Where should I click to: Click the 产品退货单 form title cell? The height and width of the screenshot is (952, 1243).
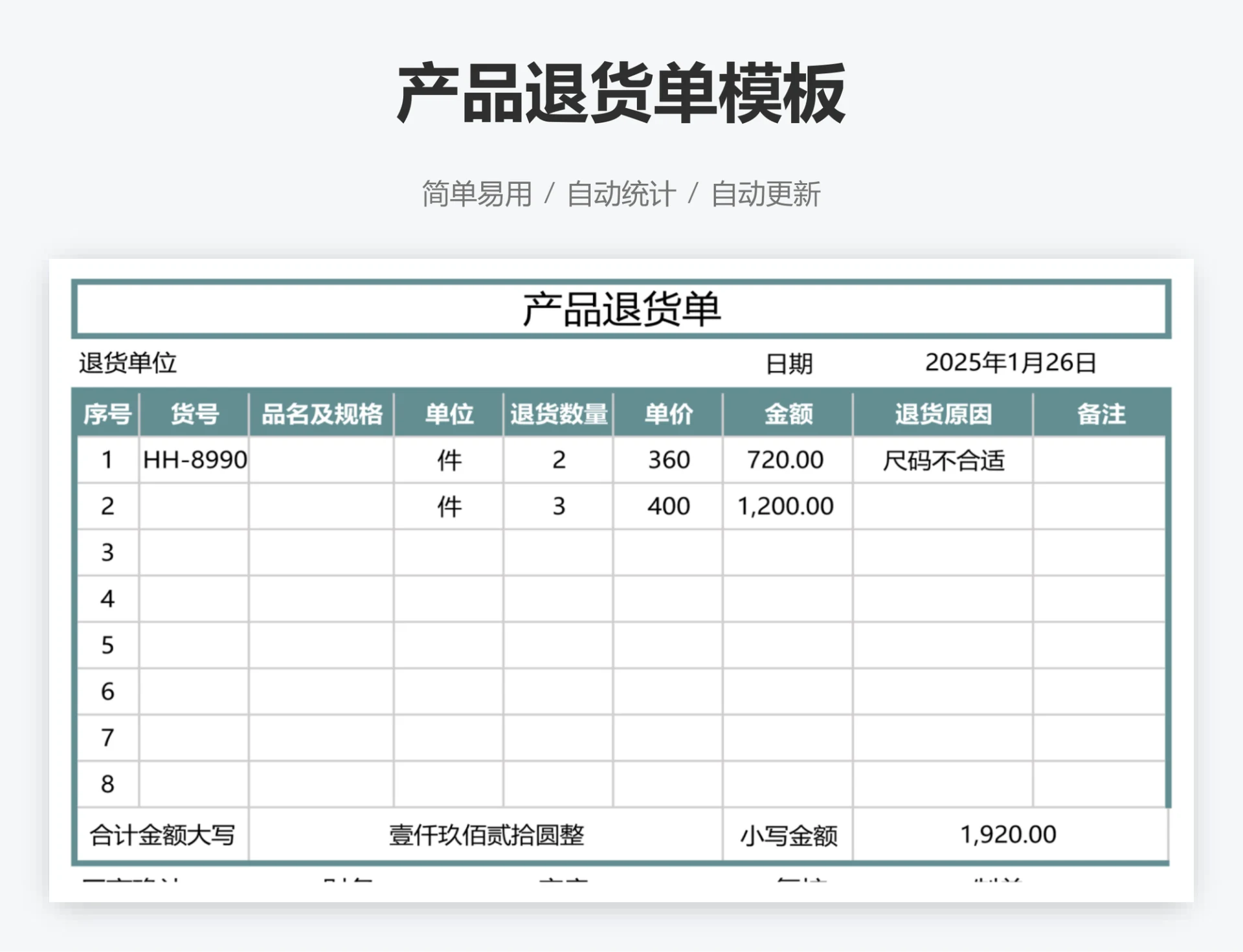621,309
